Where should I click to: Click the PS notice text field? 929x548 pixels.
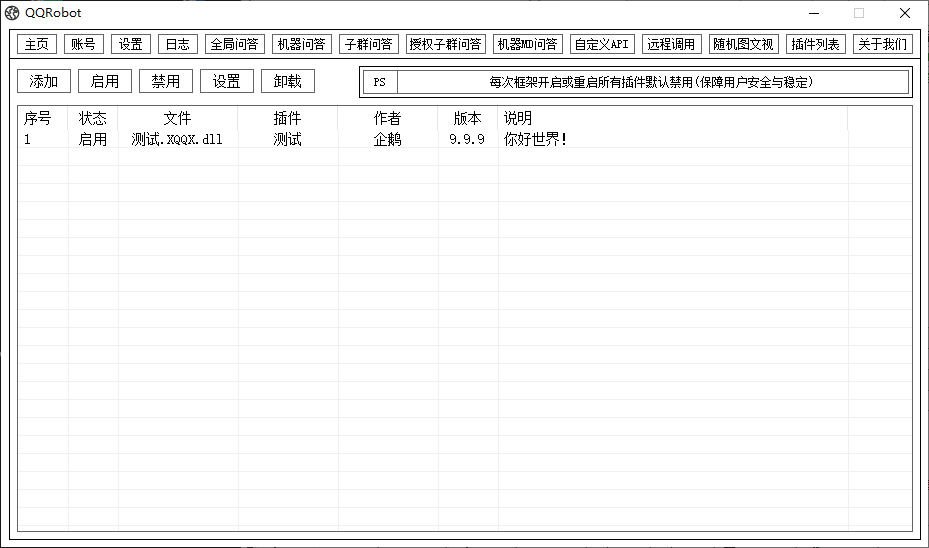click(x=651, y=82)
